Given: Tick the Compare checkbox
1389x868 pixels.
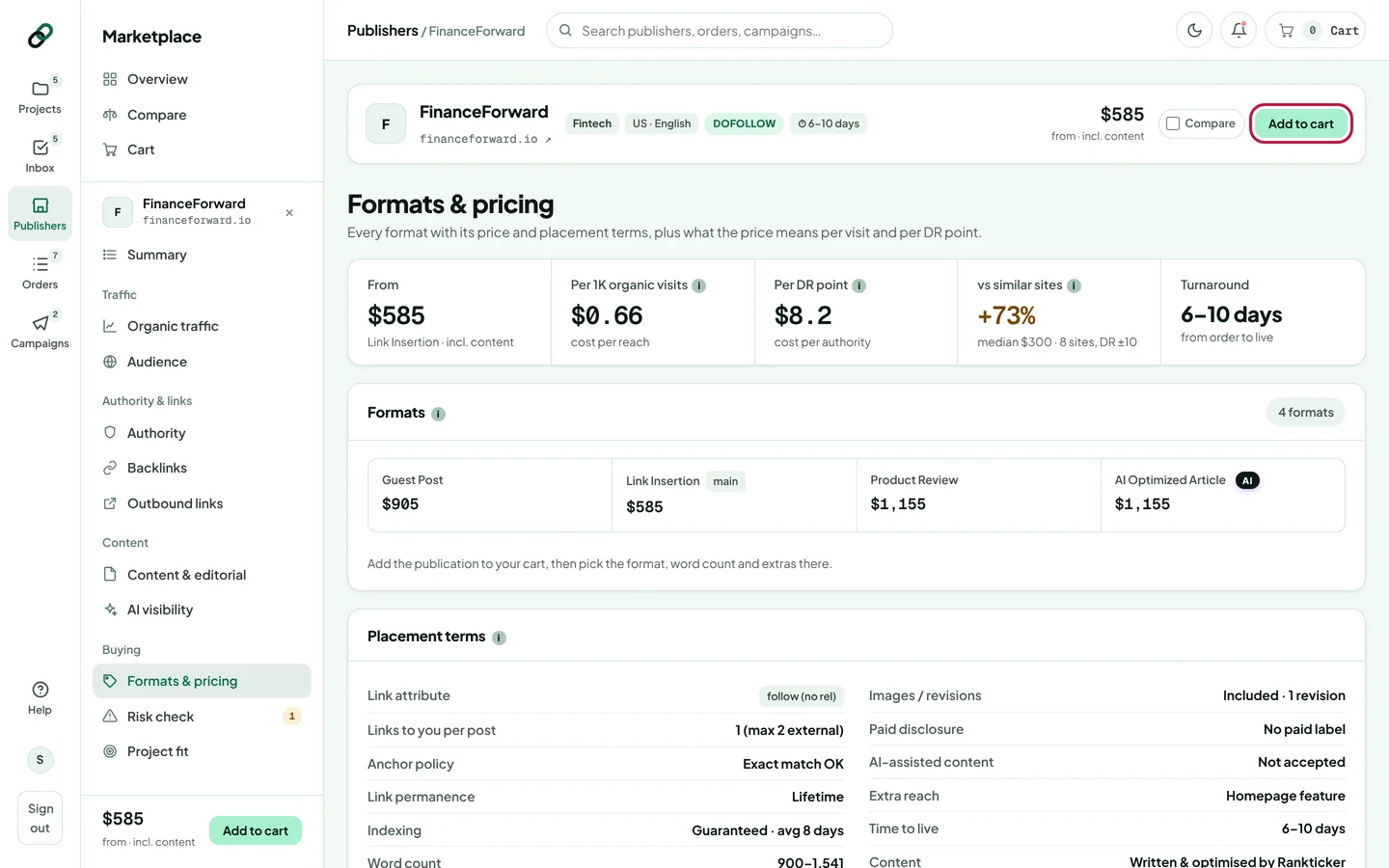Looking at the screenshot, I should [x=1173, y=123].
